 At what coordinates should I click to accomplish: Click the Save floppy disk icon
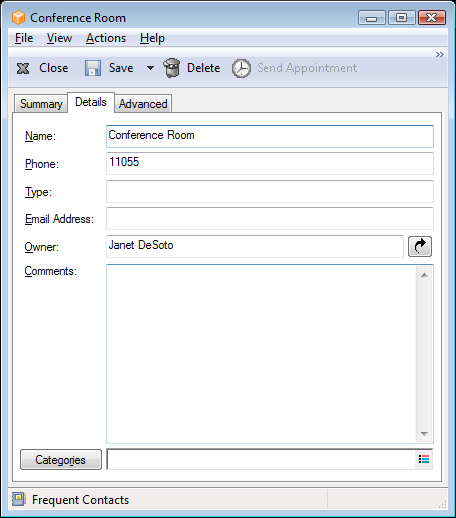click(x=93, y=68)
